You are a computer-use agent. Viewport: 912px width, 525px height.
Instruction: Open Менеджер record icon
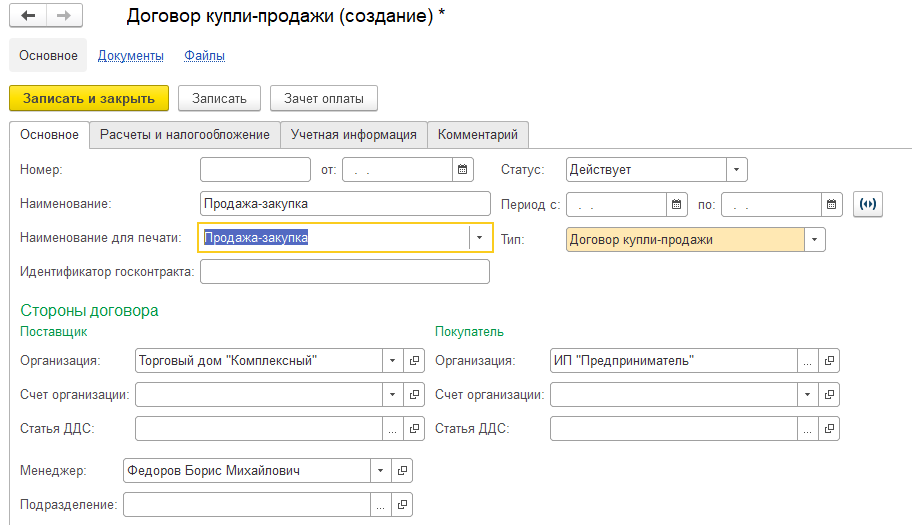(402, 471)
